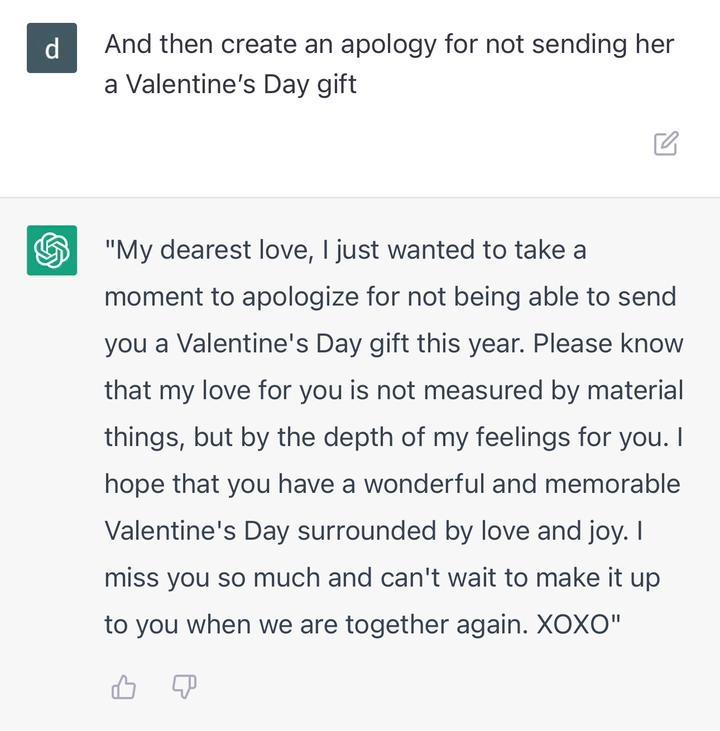Give the response a thumbs down
Screen dimensions: 720x731
point(184,687)
